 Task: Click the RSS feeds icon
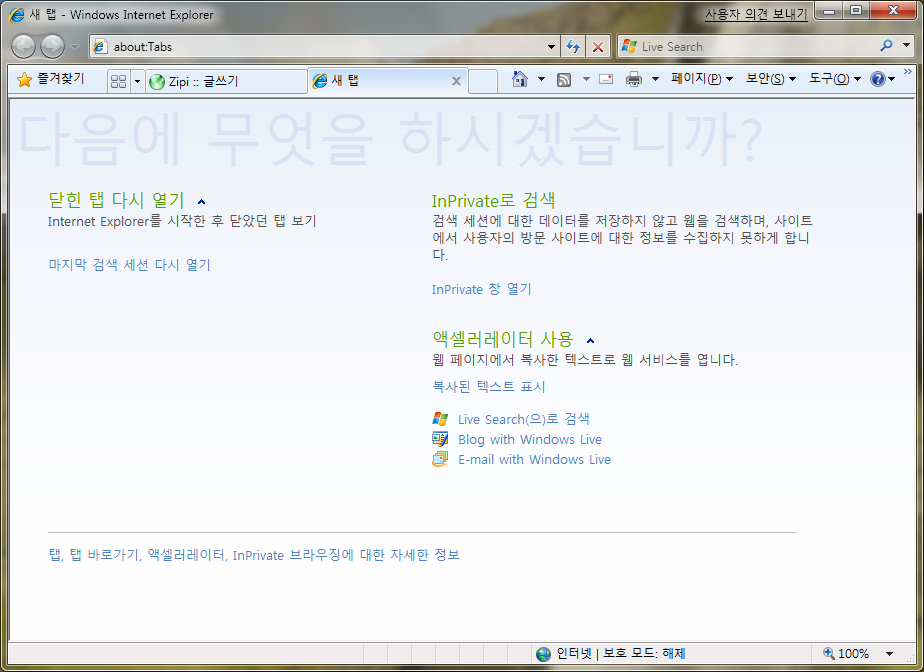coord(564,80)
